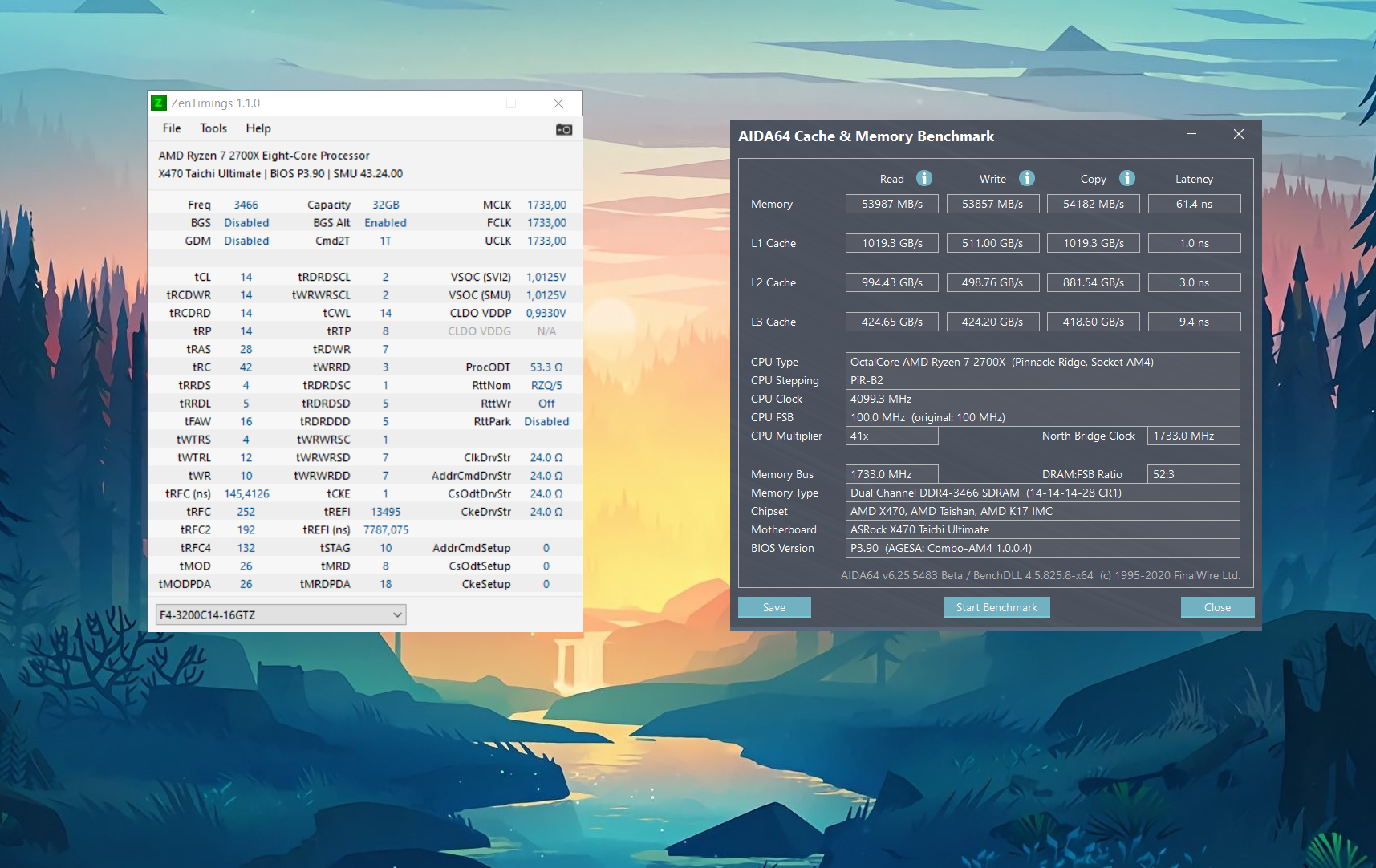Select the L1 Cache Write value 511.00 GB/s

tap(992, 243)
